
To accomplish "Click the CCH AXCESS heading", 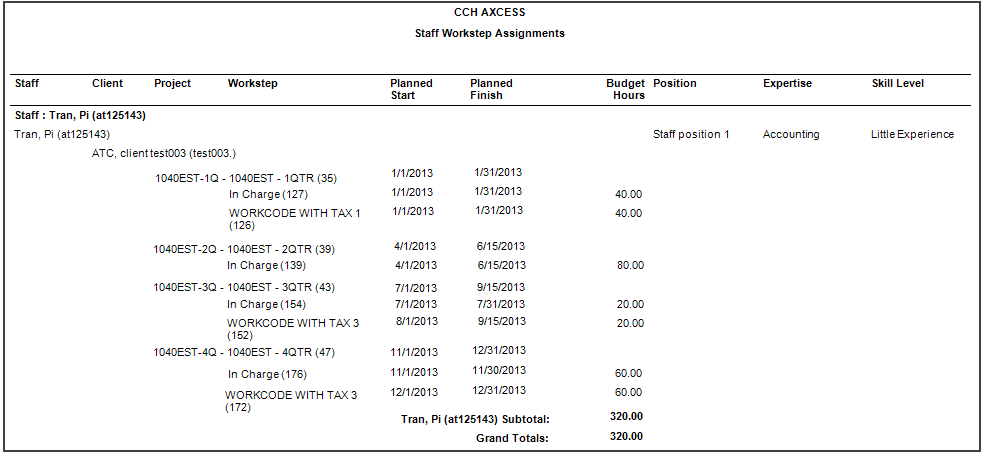I will point(489,13).
